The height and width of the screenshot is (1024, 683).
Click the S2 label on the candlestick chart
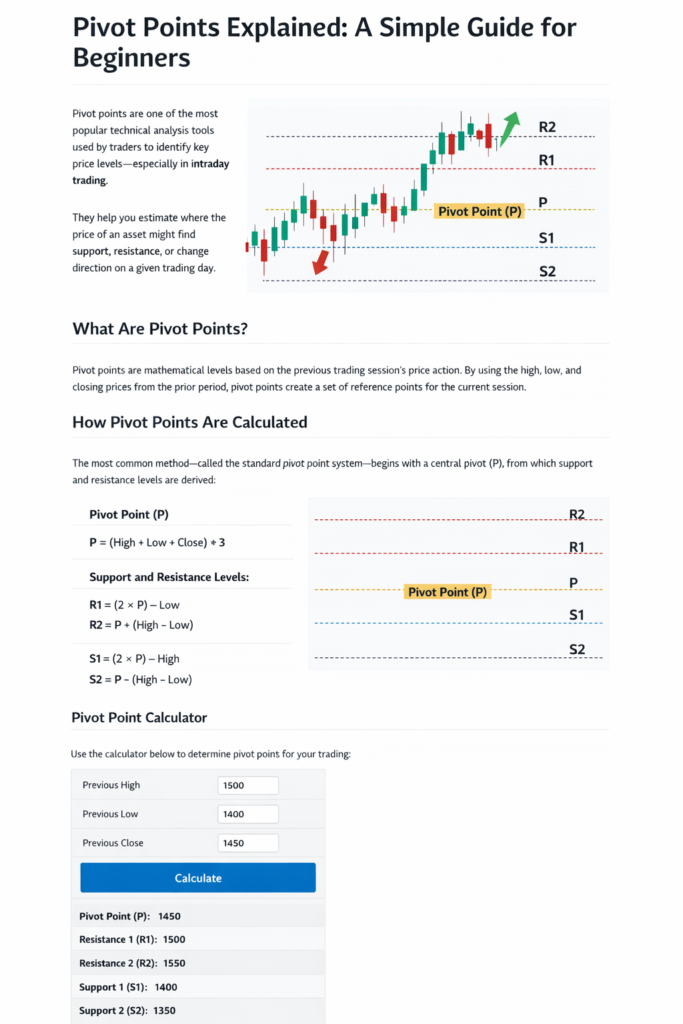pyautogui.click(x=547, y=271)
